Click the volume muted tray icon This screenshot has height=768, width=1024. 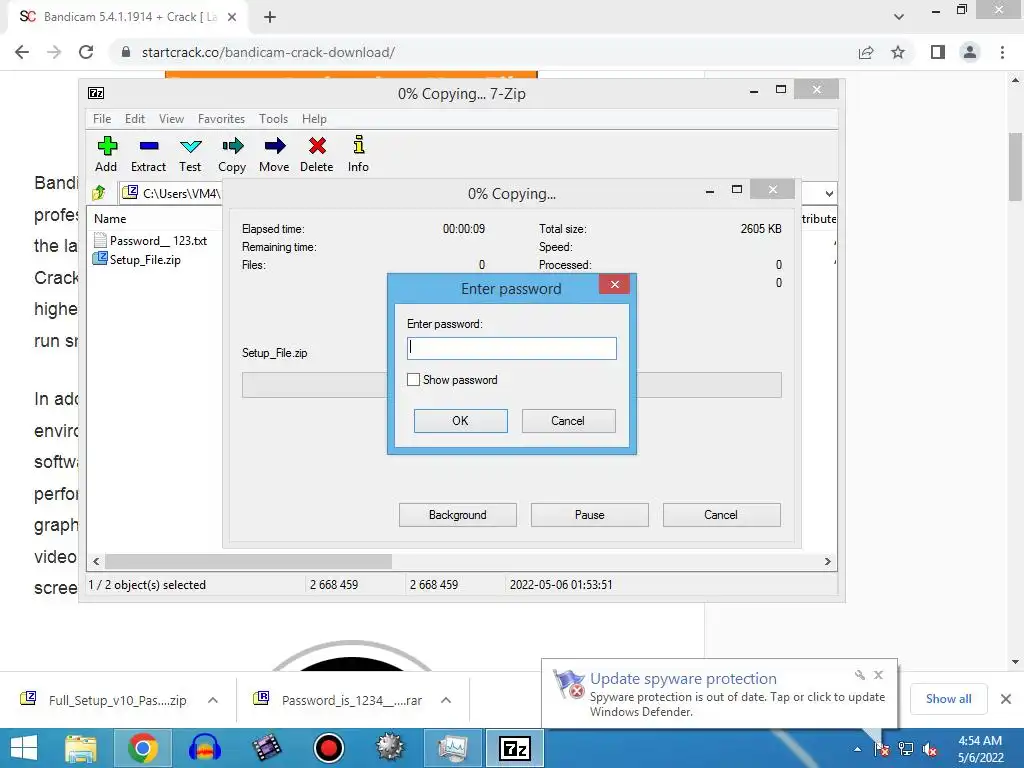(x=930, y=750)
